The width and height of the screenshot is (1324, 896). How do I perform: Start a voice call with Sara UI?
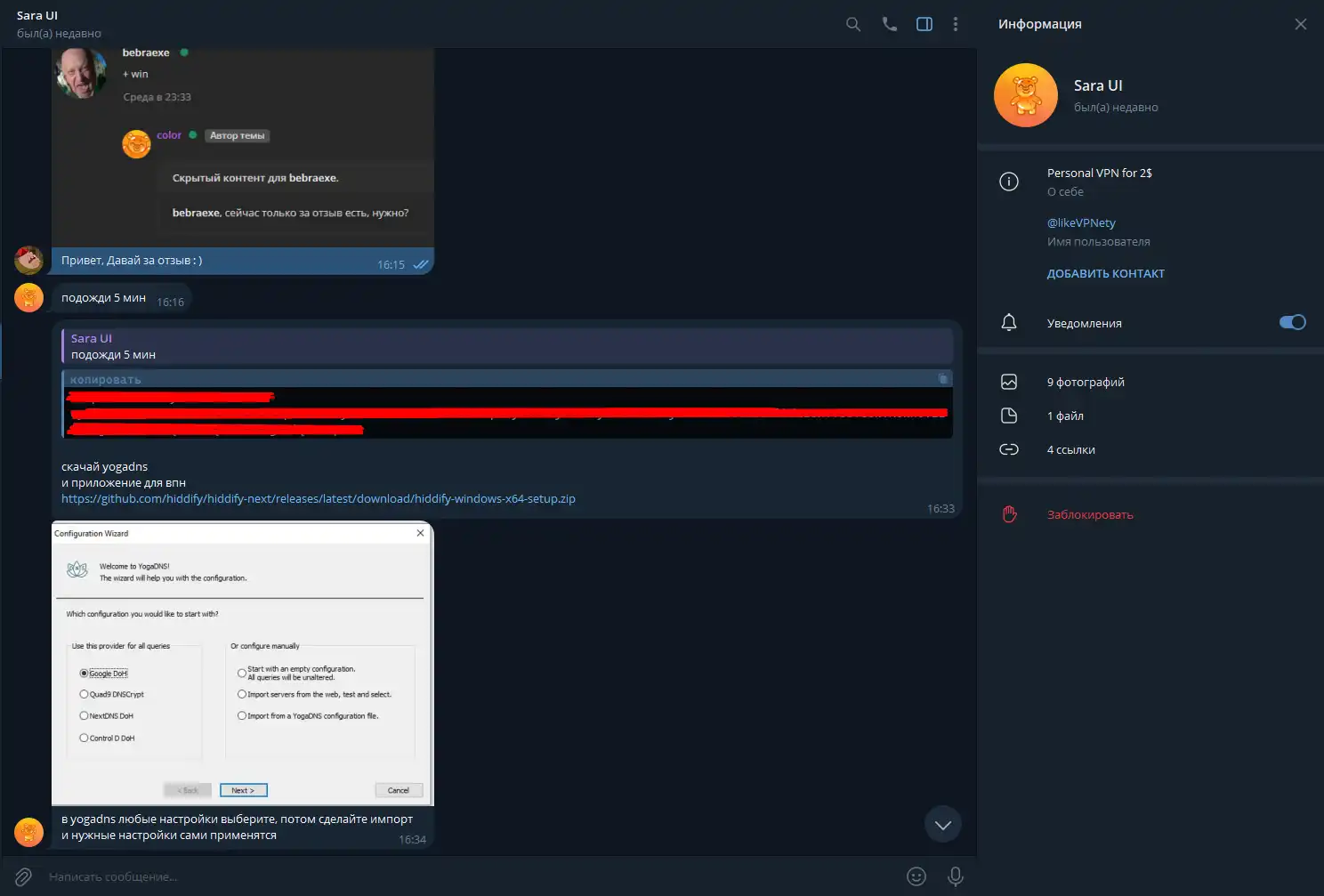[x=889, y=24]
